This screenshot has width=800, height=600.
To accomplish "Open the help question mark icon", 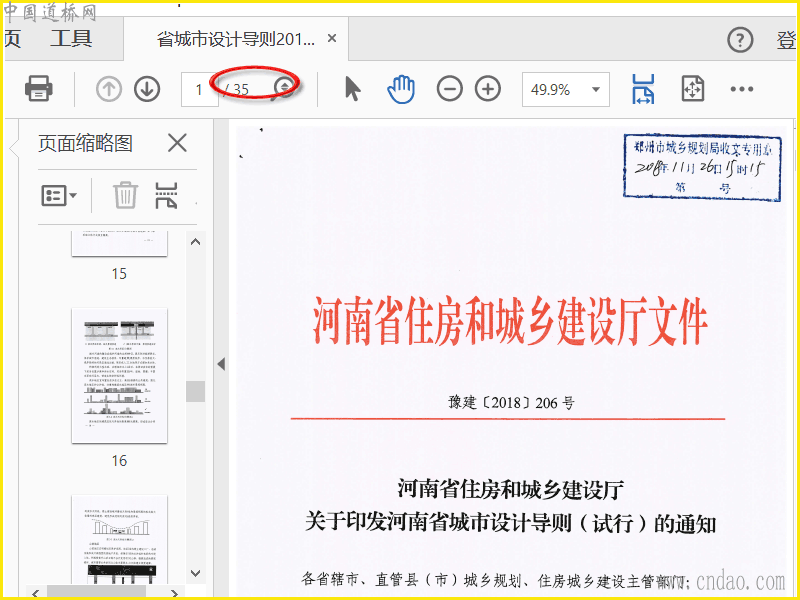I will pos(740,39).
